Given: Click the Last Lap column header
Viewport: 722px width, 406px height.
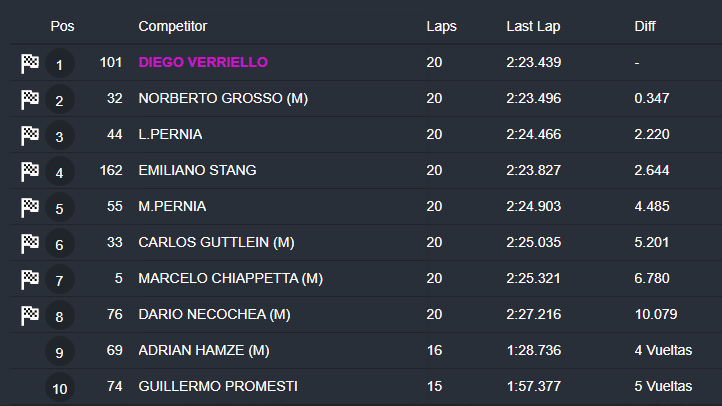Looking at the screenshot, I should (531, 26).
